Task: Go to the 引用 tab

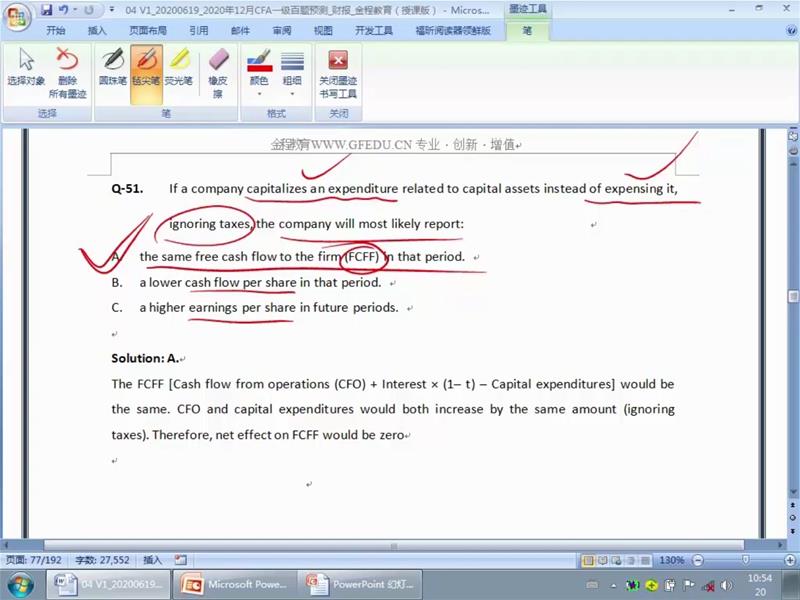Action: click(x=198, y=31)
